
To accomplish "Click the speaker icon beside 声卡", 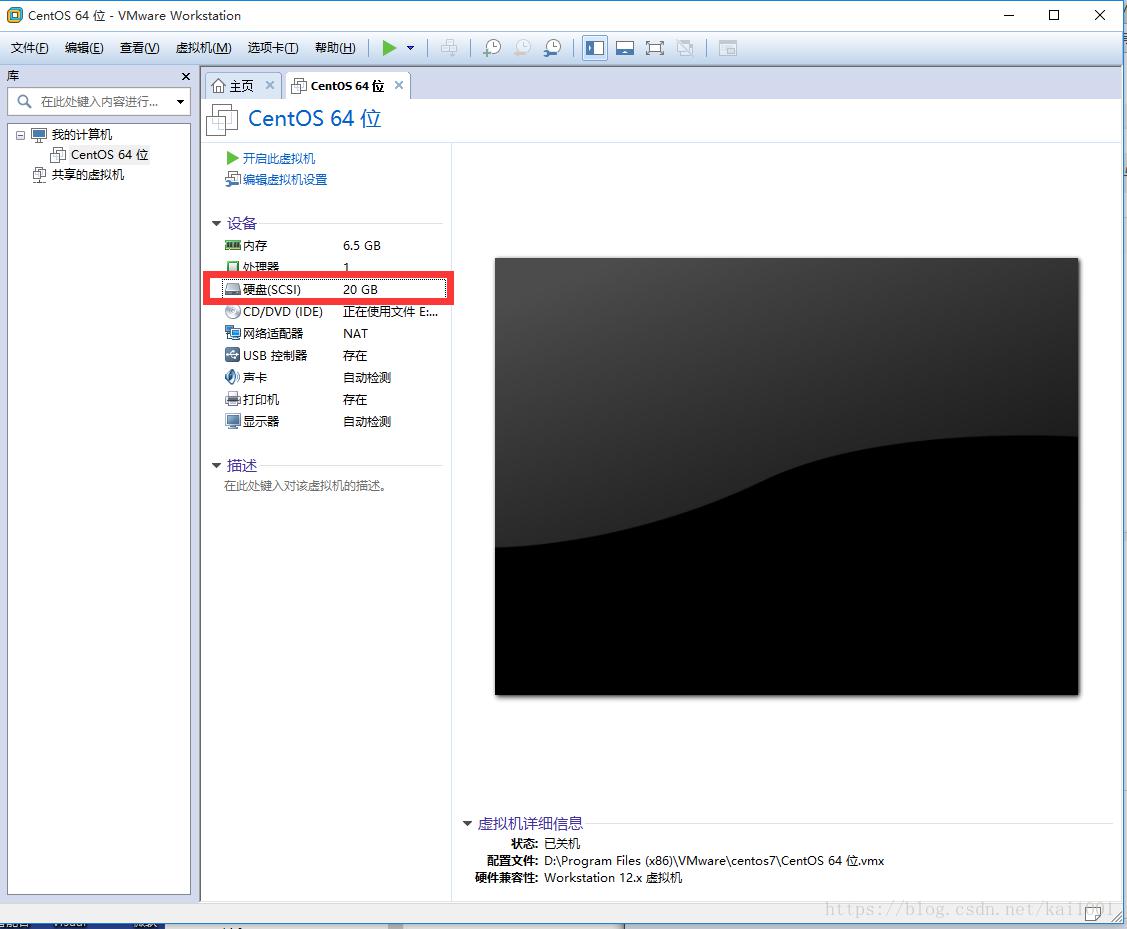I will tap(232, 377).
